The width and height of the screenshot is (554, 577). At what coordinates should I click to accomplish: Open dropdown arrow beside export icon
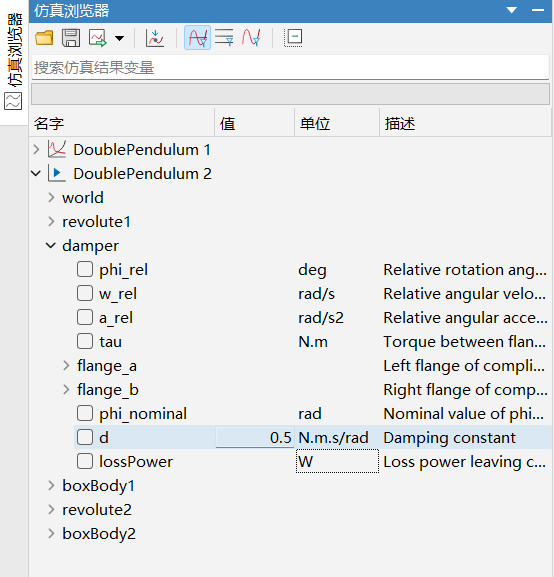pos(120,38)
